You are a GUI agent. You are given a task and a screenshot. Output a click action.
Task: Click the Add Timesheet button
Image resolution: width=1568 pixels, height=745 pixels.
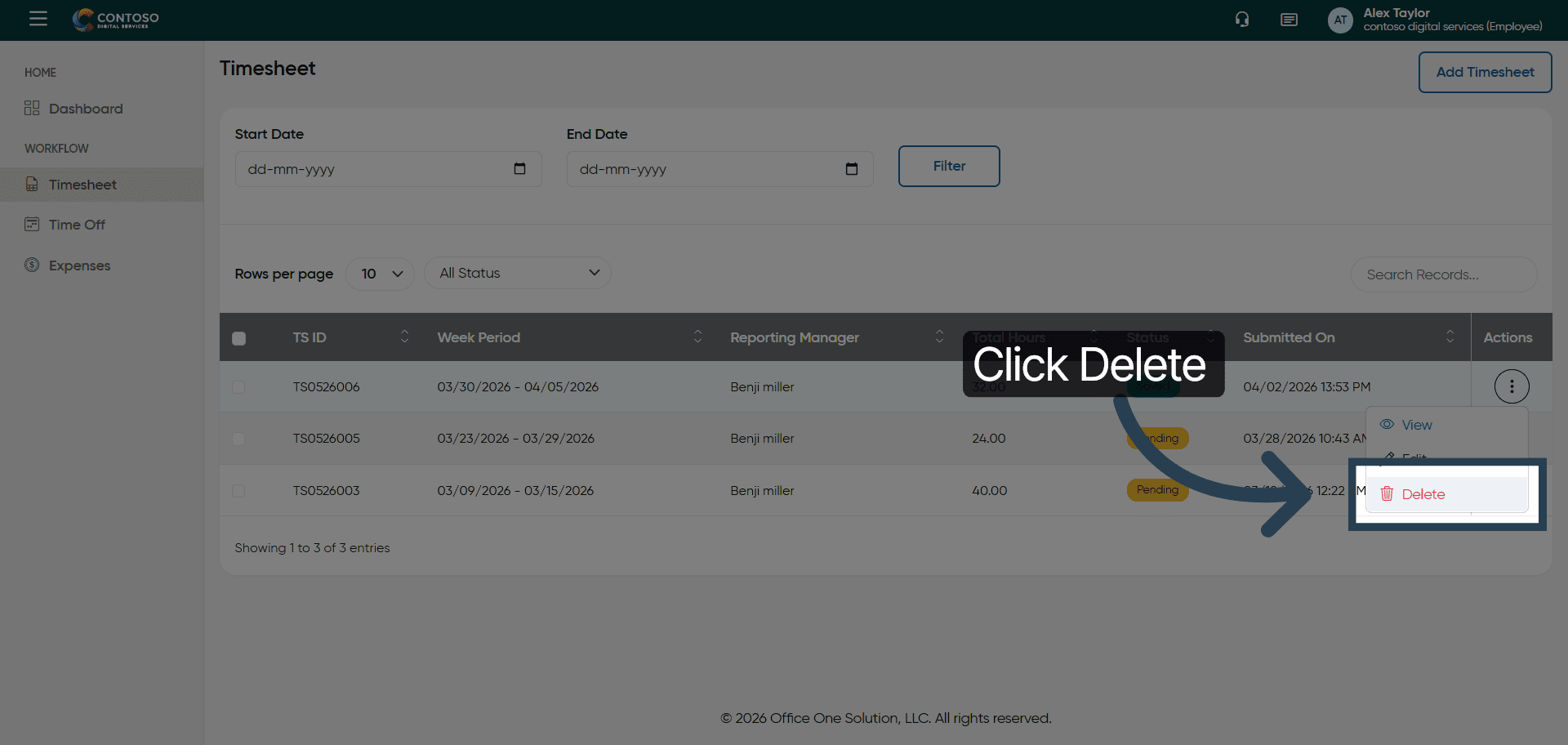[x=1484, y=72]
